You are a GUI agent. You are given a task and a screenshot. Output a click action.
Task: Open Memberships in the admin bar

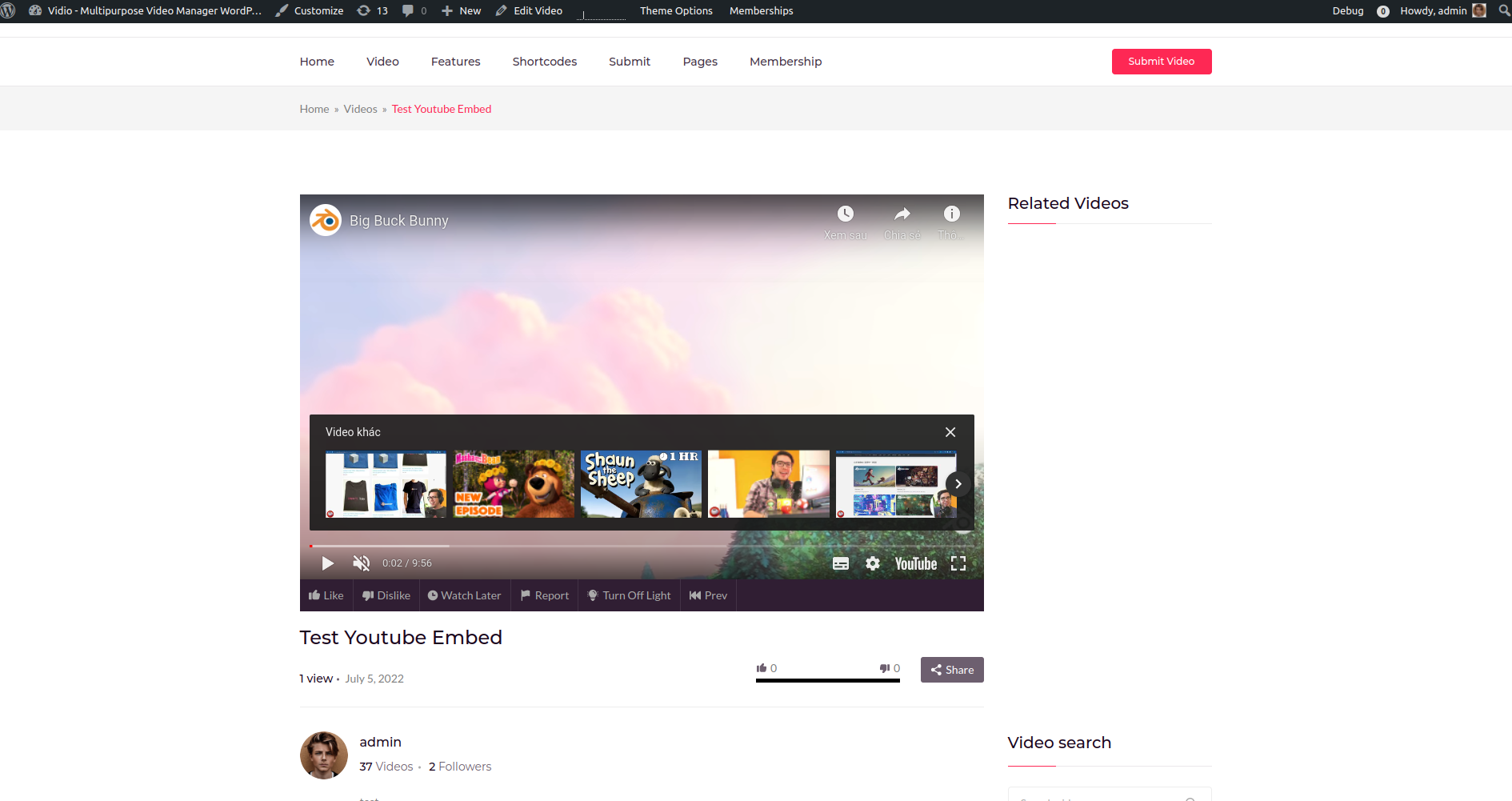(x=761, y=10)
